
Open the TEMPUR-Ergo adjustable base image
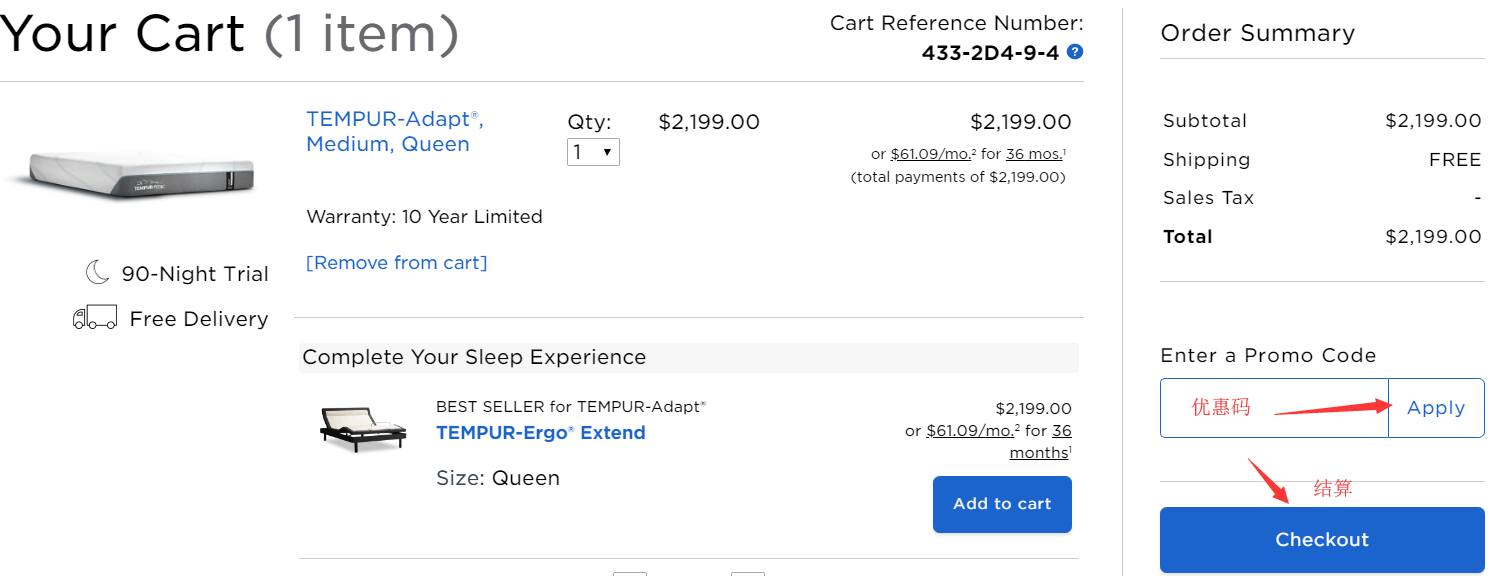[364, 429]
